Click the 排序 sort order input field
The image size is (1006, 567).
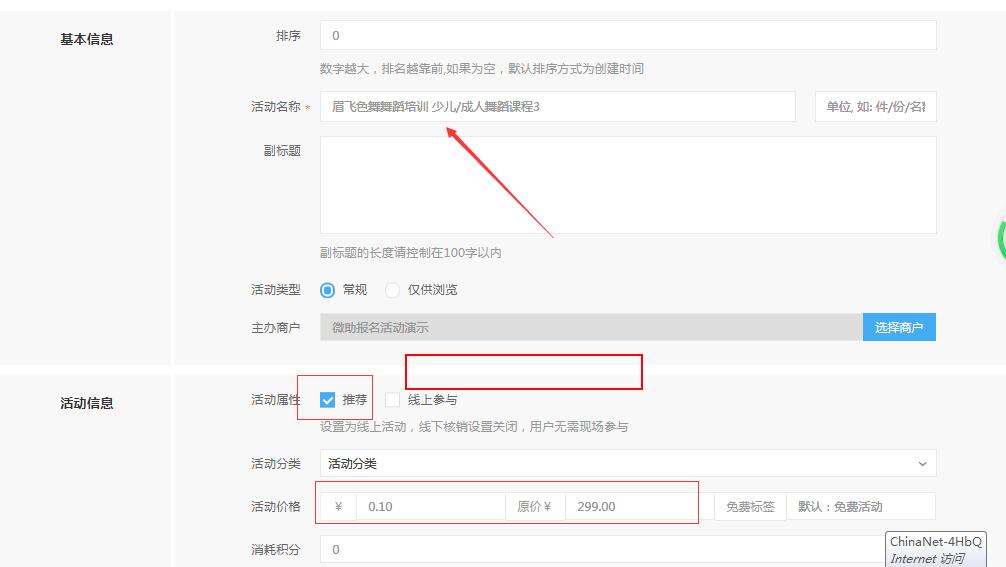[x=628, y=35]
